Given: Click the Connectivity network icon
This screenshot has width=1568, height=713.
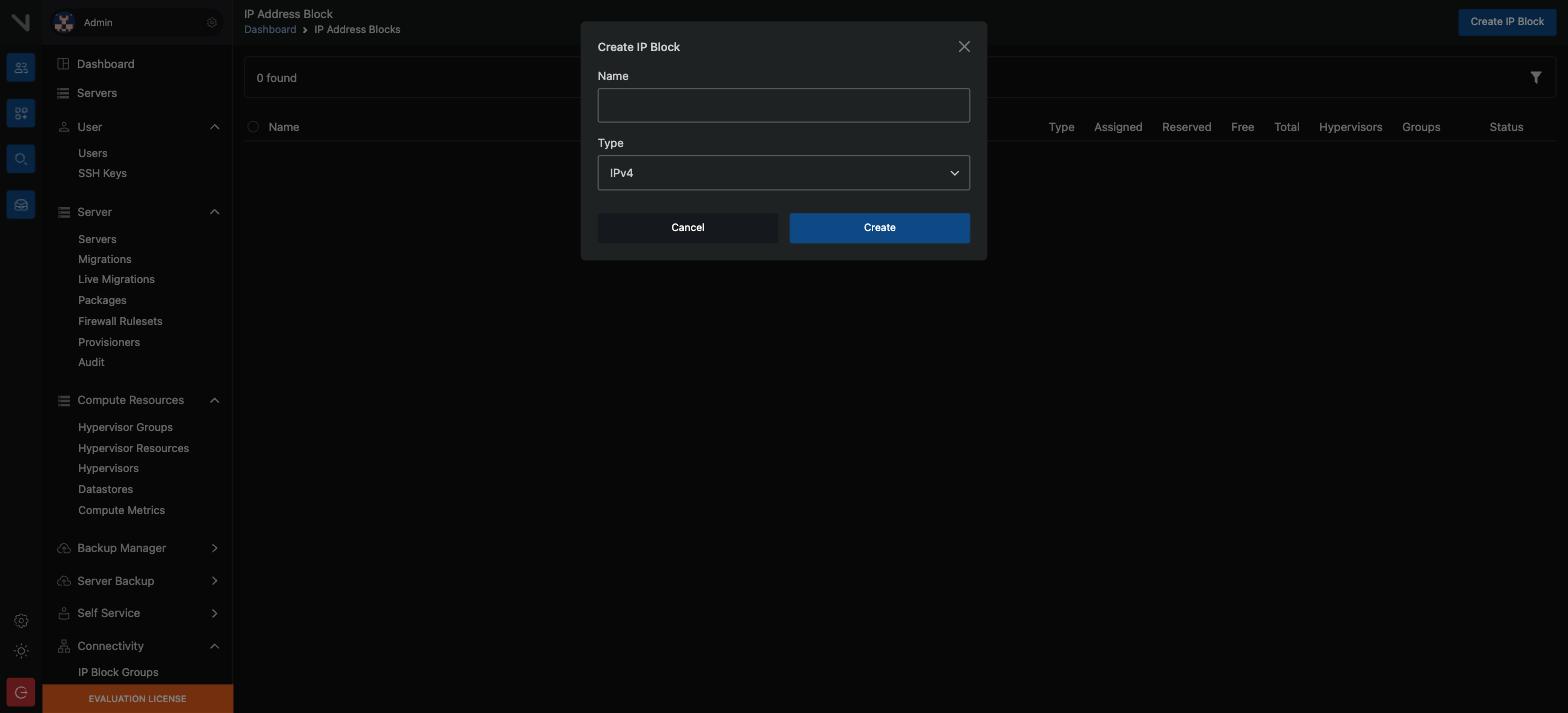Looking at the screenshot, I should click(x=64, y=646).
